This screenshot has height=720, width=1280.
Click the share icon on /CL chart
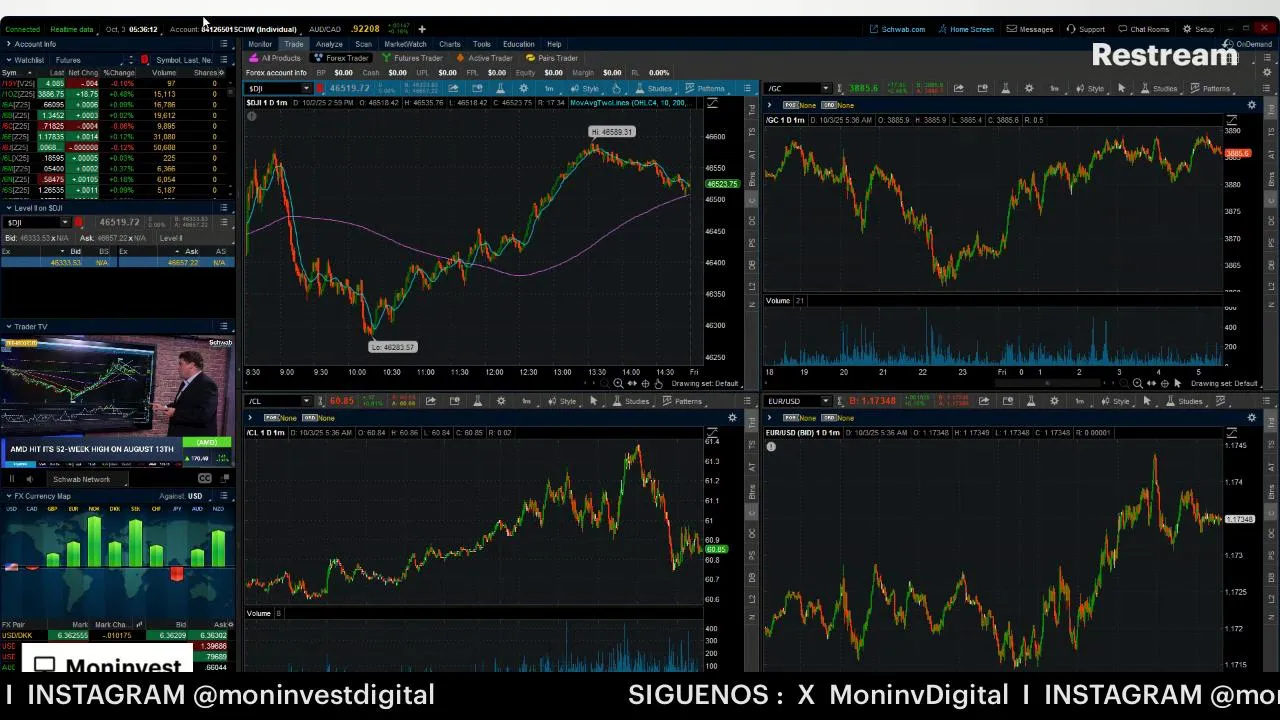click(431, 401)
